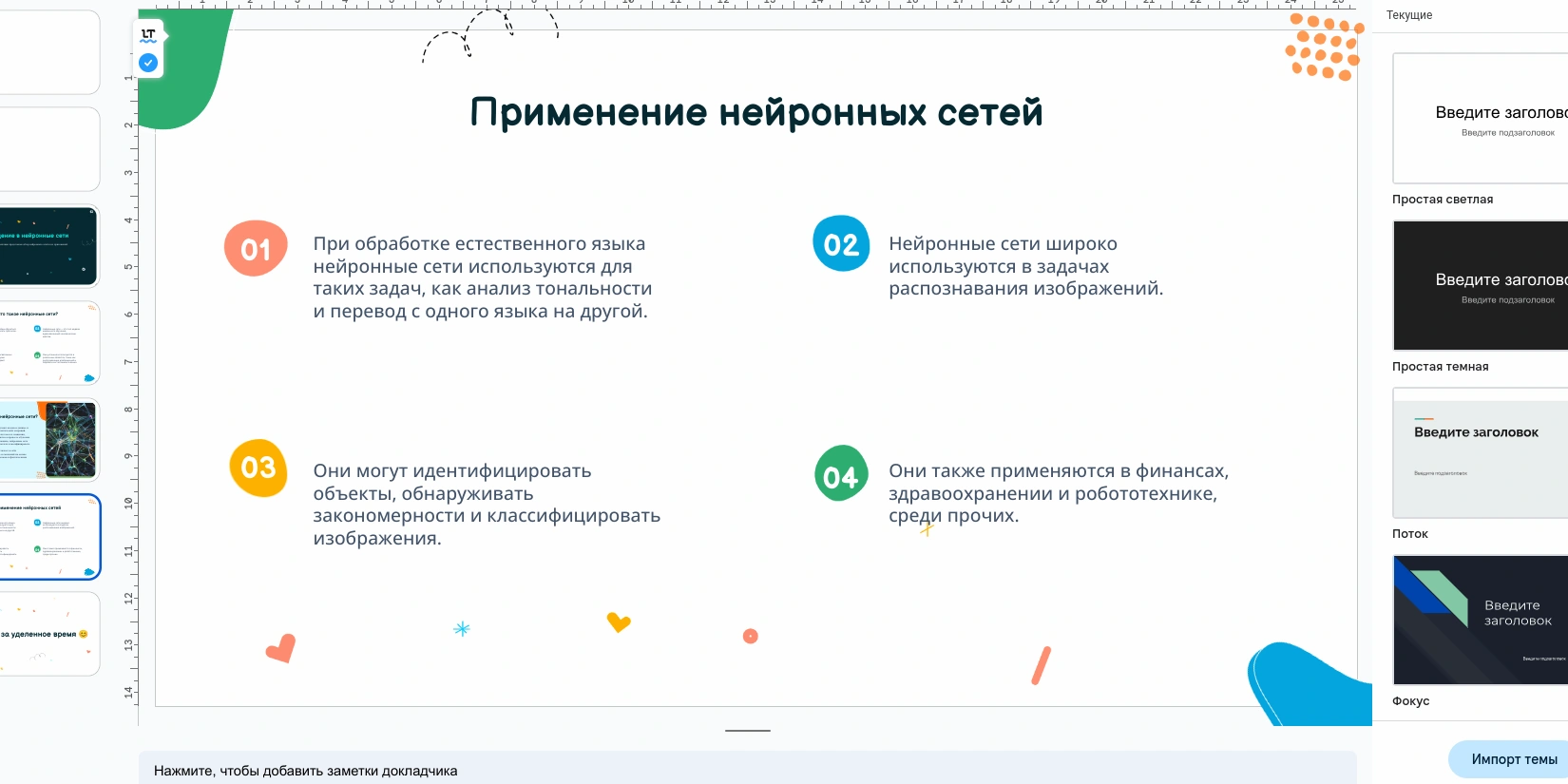Click the slide title about neural networks
Viewport: 1568px width, 784px height.
[x=756, y=112]
